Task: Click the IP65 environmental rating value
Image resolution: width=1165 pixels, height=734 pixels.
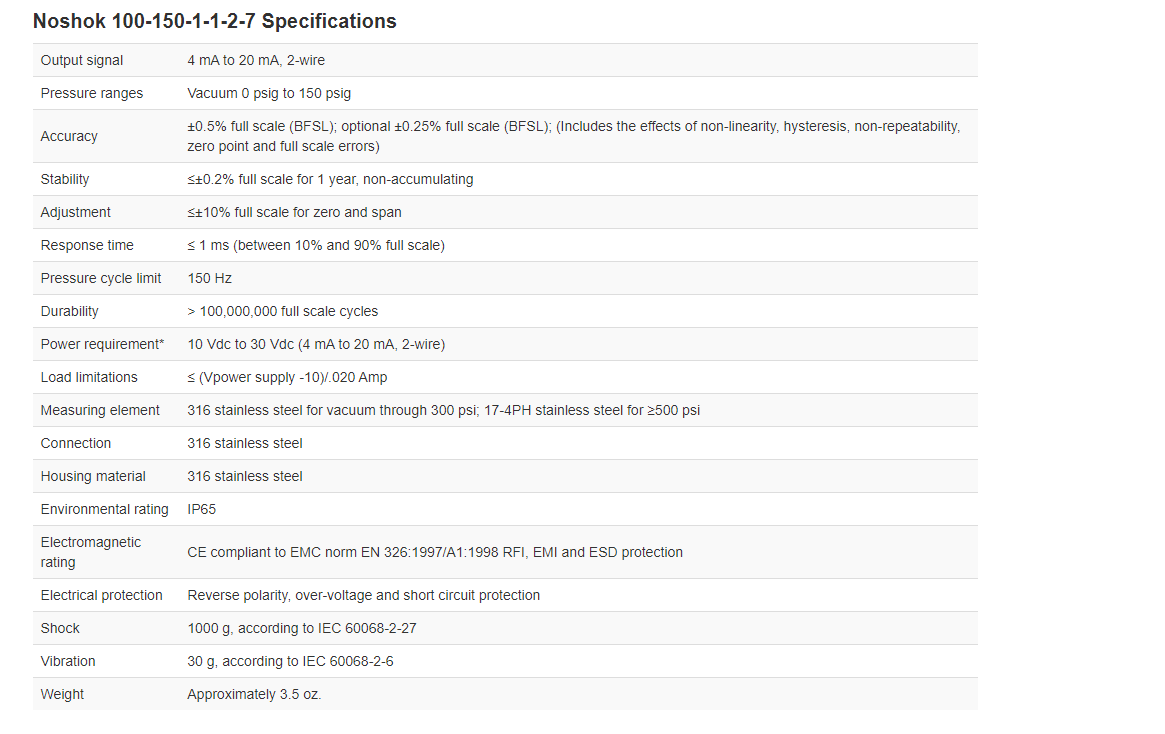Action: coord(201,510)
